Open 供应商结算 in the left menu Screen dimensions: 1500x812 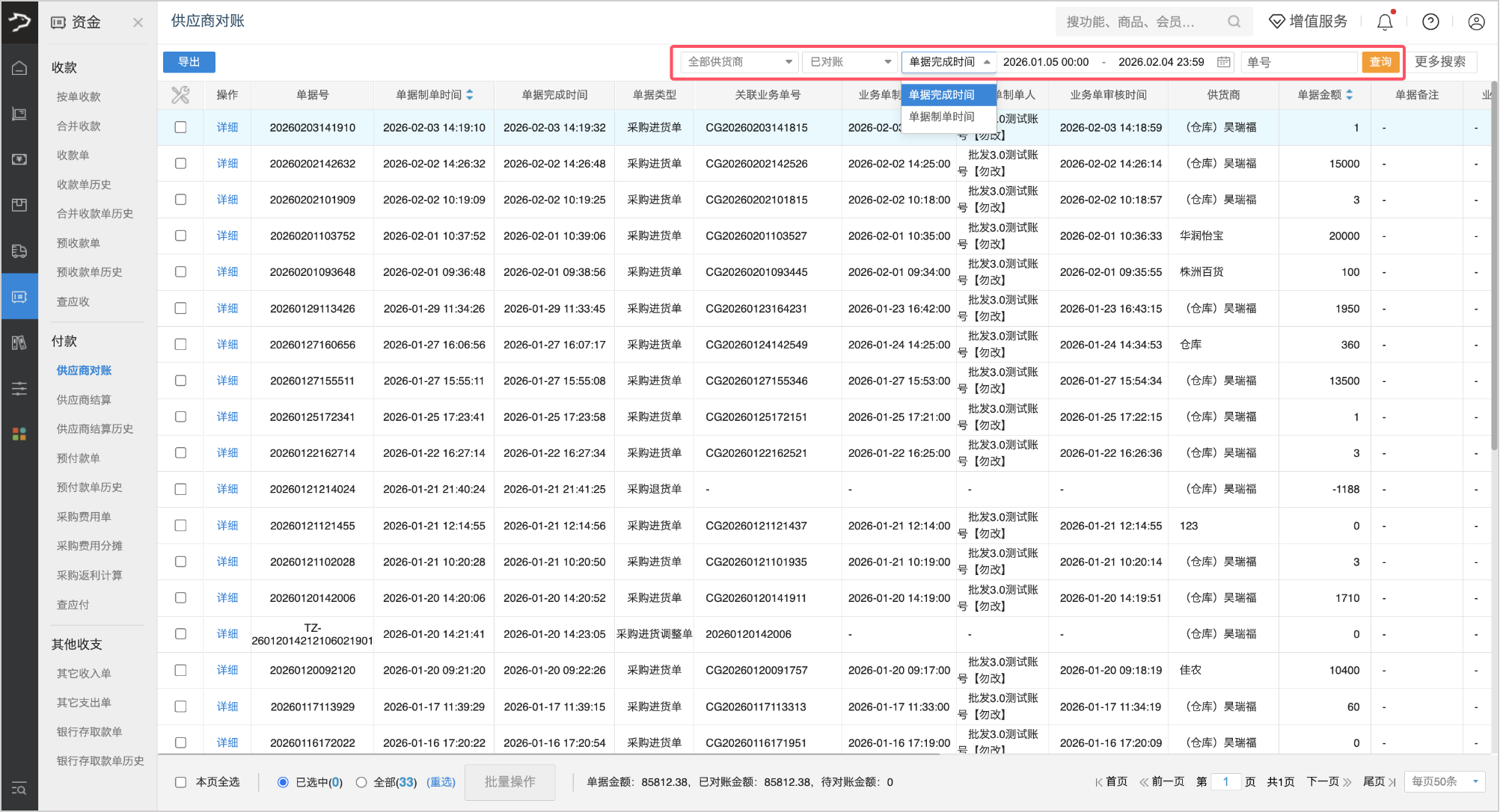pos(84,399)
